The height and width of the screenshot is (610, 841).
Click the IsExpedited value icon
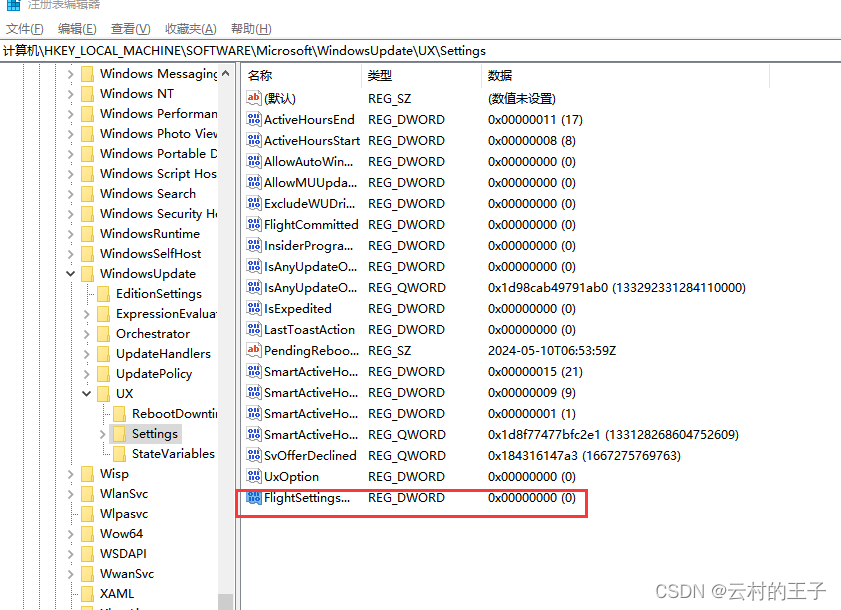254,308
